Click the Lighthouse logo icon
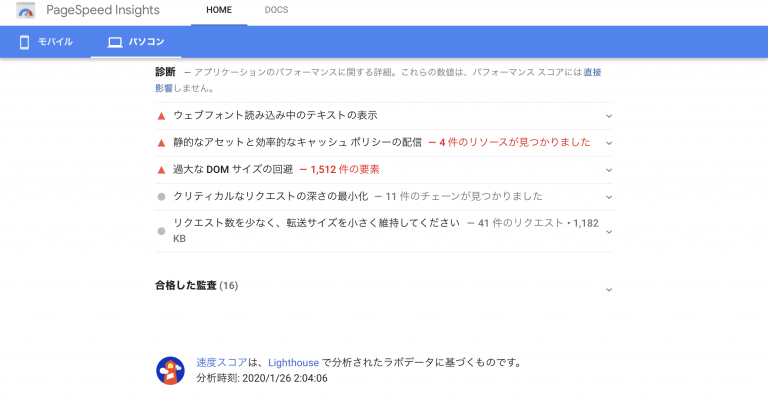This screenshot has height=399, width=768. coord(170,371)
